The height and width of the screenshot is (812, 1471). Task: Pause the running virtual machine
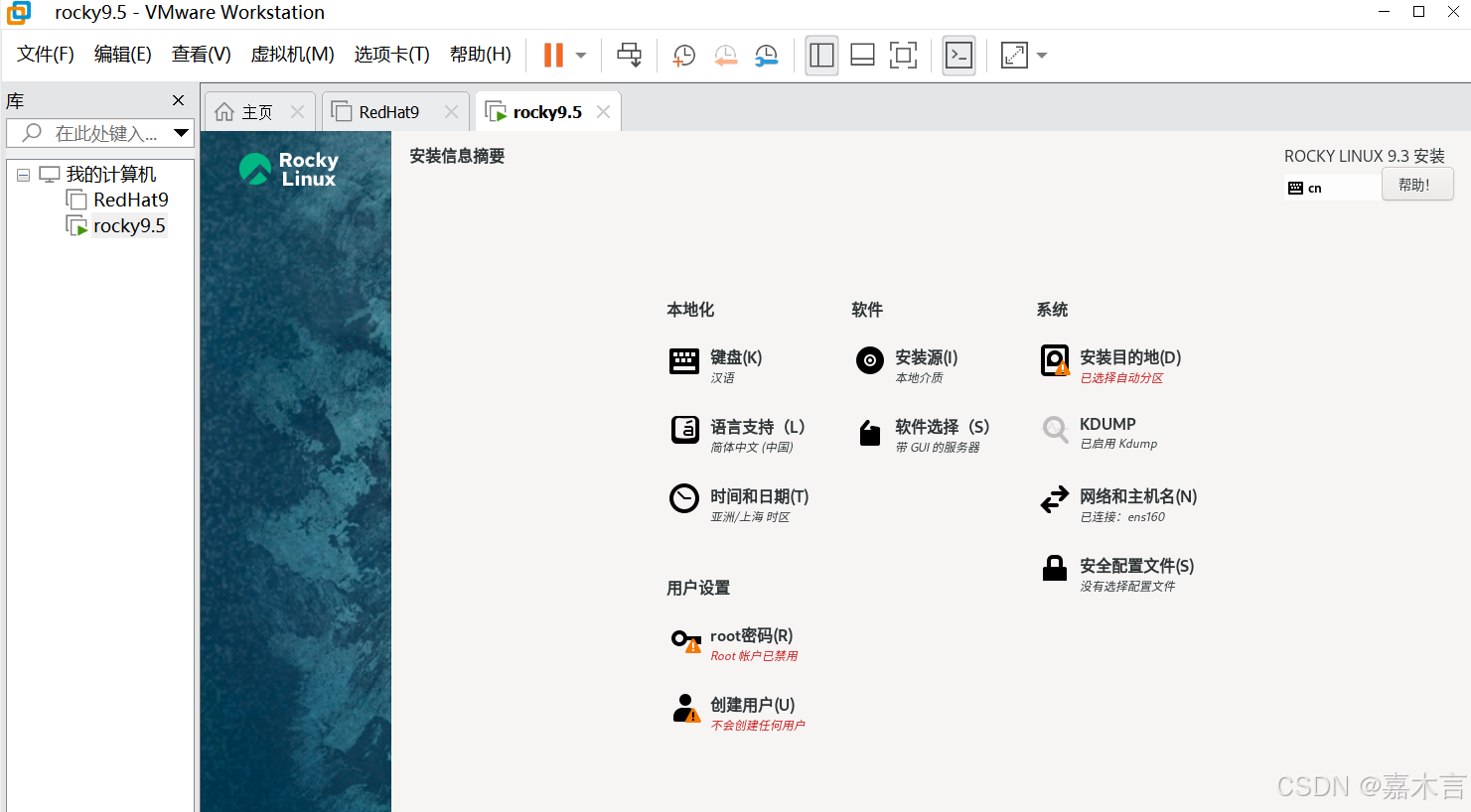[553, 55]
